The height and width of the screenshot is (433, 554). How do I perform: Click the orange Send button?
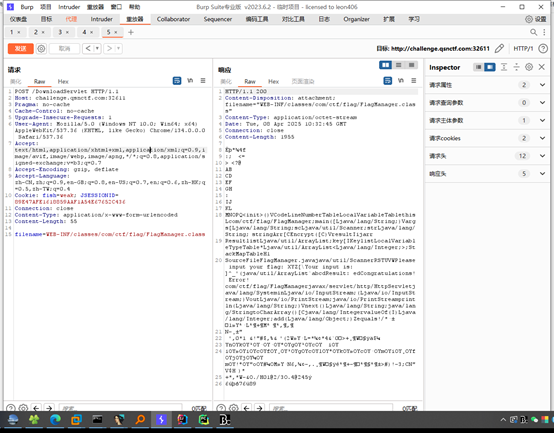point(20,48)
